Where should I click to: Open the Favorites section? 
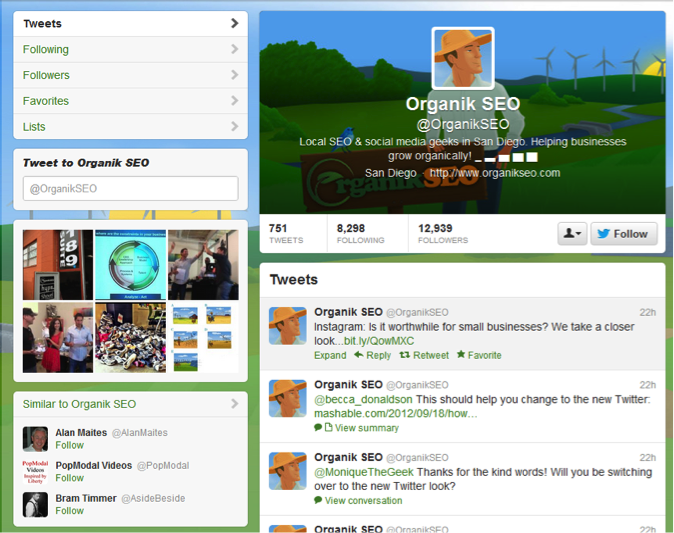pos(131,101)
